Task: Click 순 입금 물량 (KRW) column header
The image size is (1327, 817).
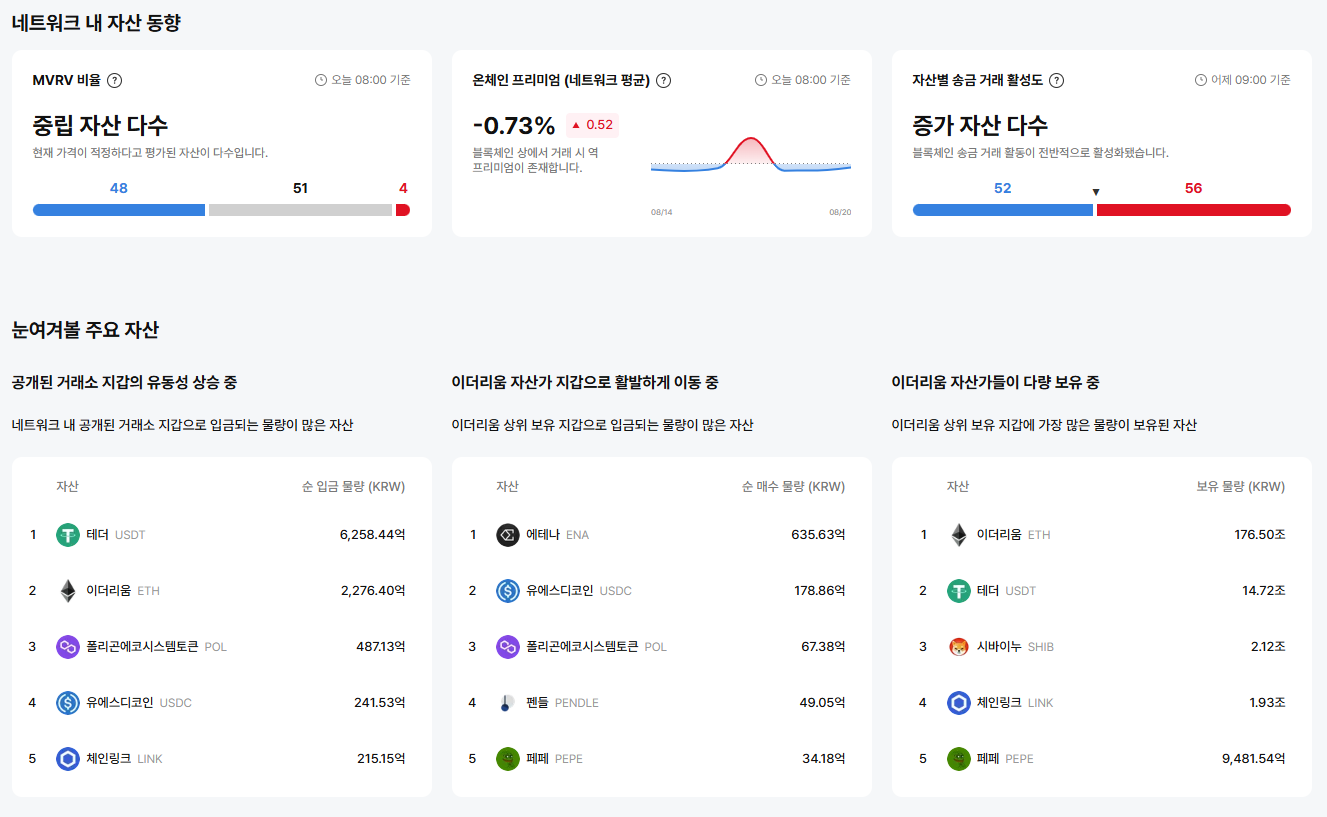Action: (x=353, y=487)
